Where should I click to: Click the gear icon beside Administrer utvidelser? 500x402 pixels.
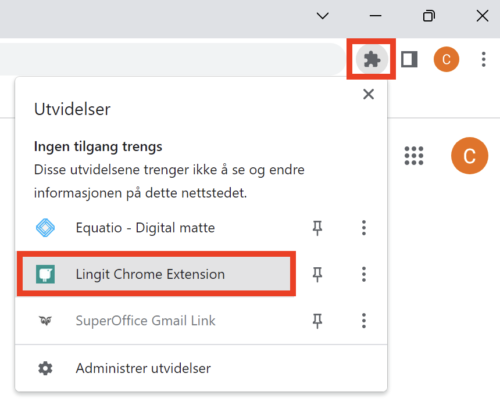[45, 368]
